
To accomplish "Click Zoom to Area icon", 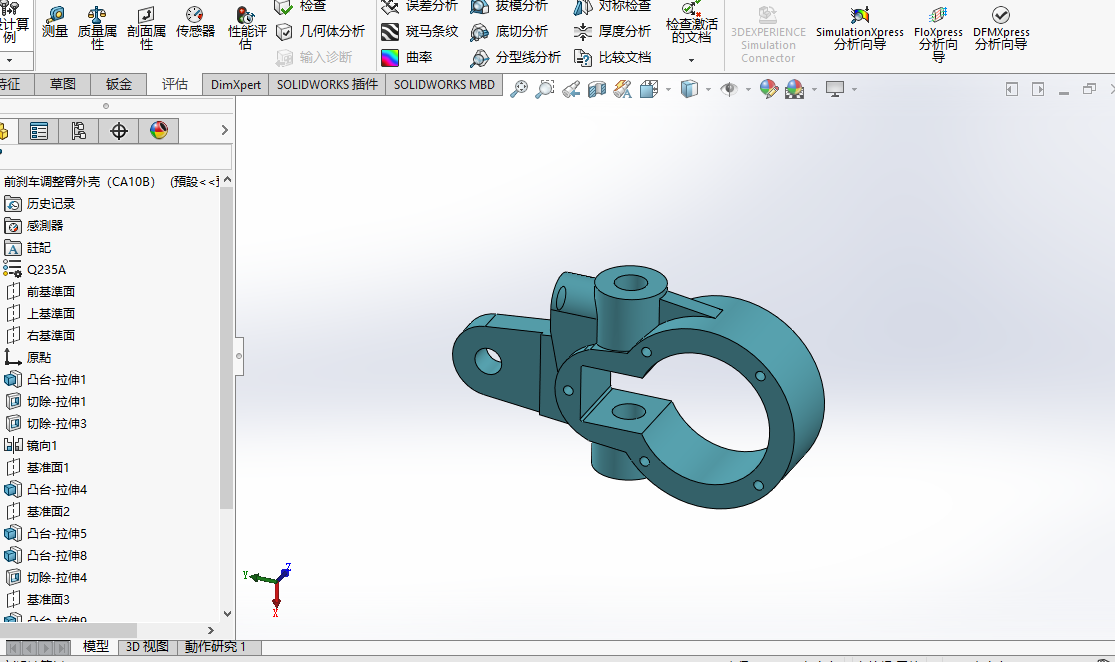I will pos(545,90).
